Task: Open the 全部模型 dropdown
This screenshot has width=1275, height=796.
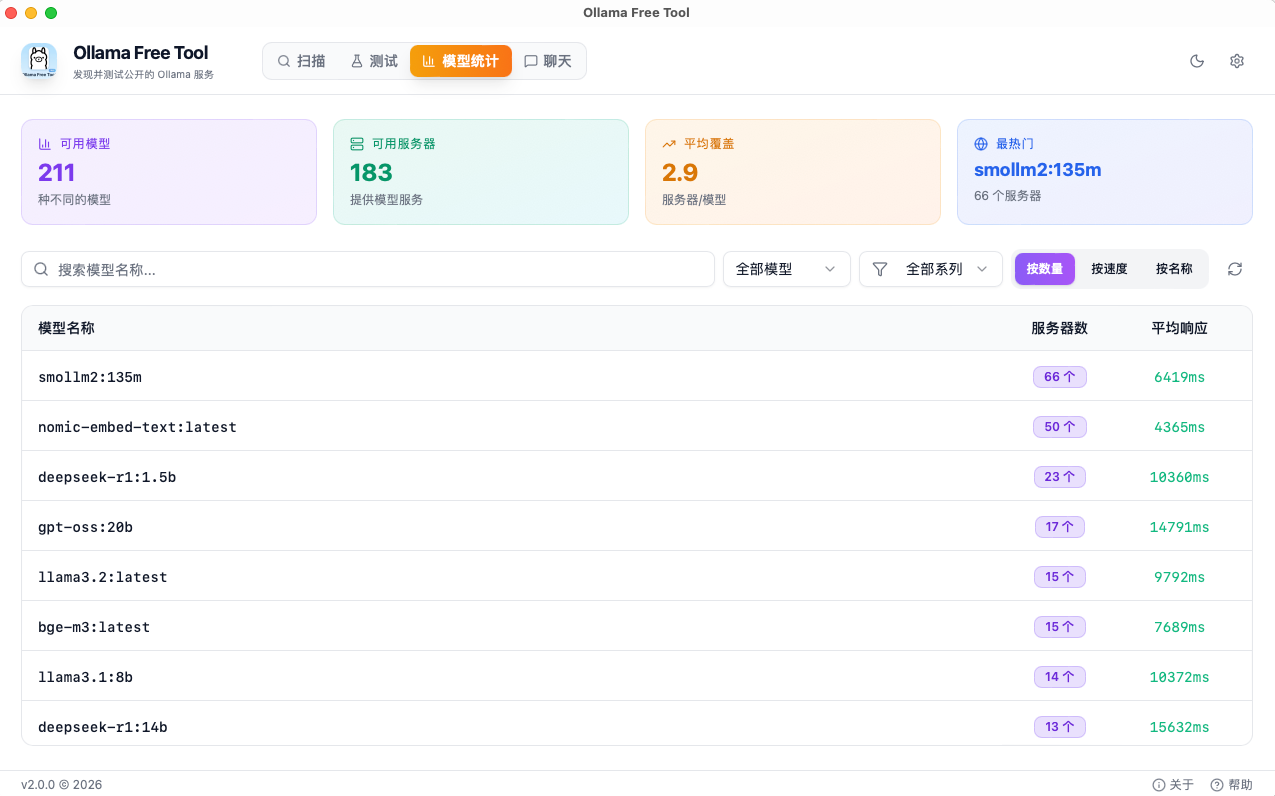Action: (x=786, y=269)
